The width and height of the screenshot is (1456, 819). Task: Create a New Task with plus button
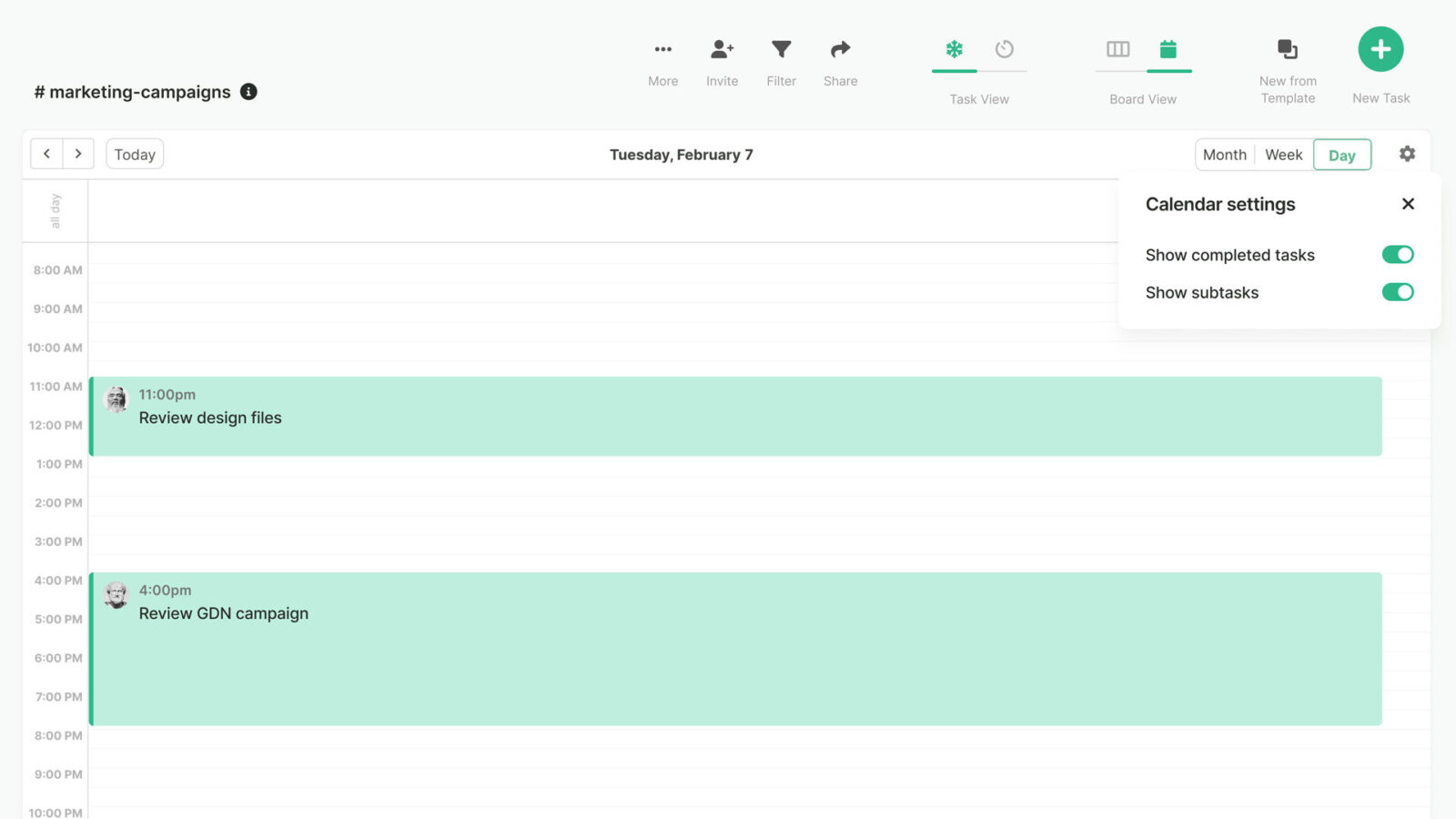pos(1380,49)
